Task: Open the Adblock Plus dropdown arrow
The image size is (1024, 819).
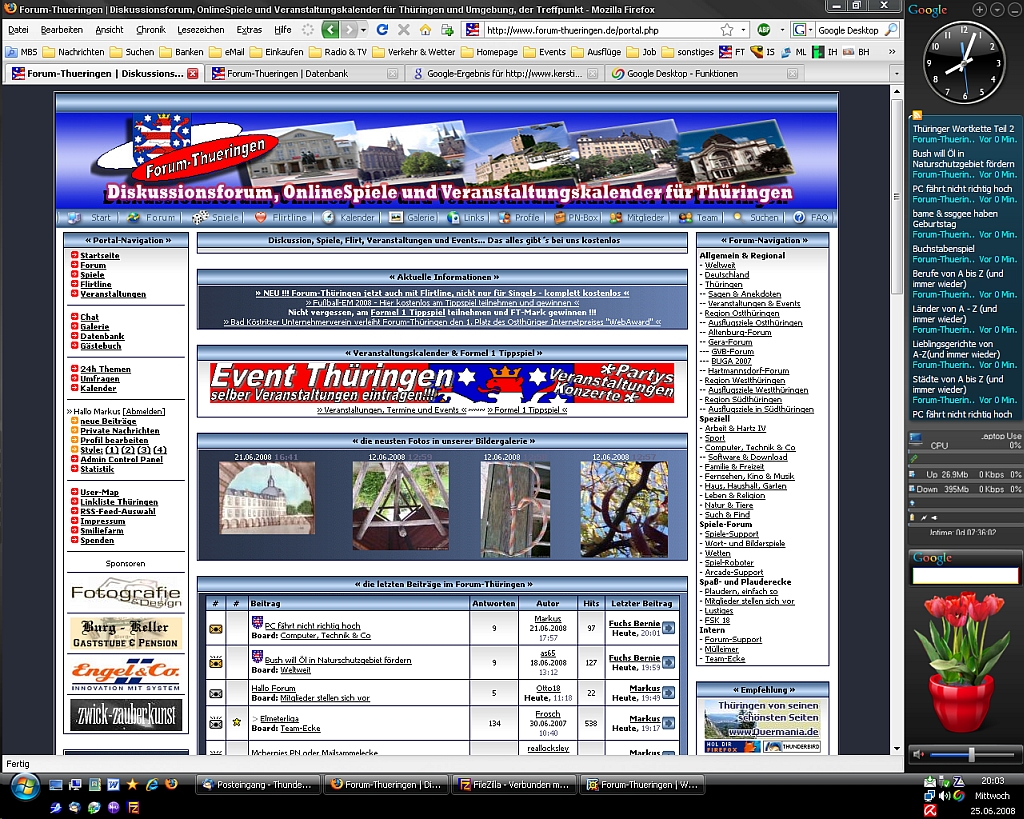Action: (x=782, y=30)
